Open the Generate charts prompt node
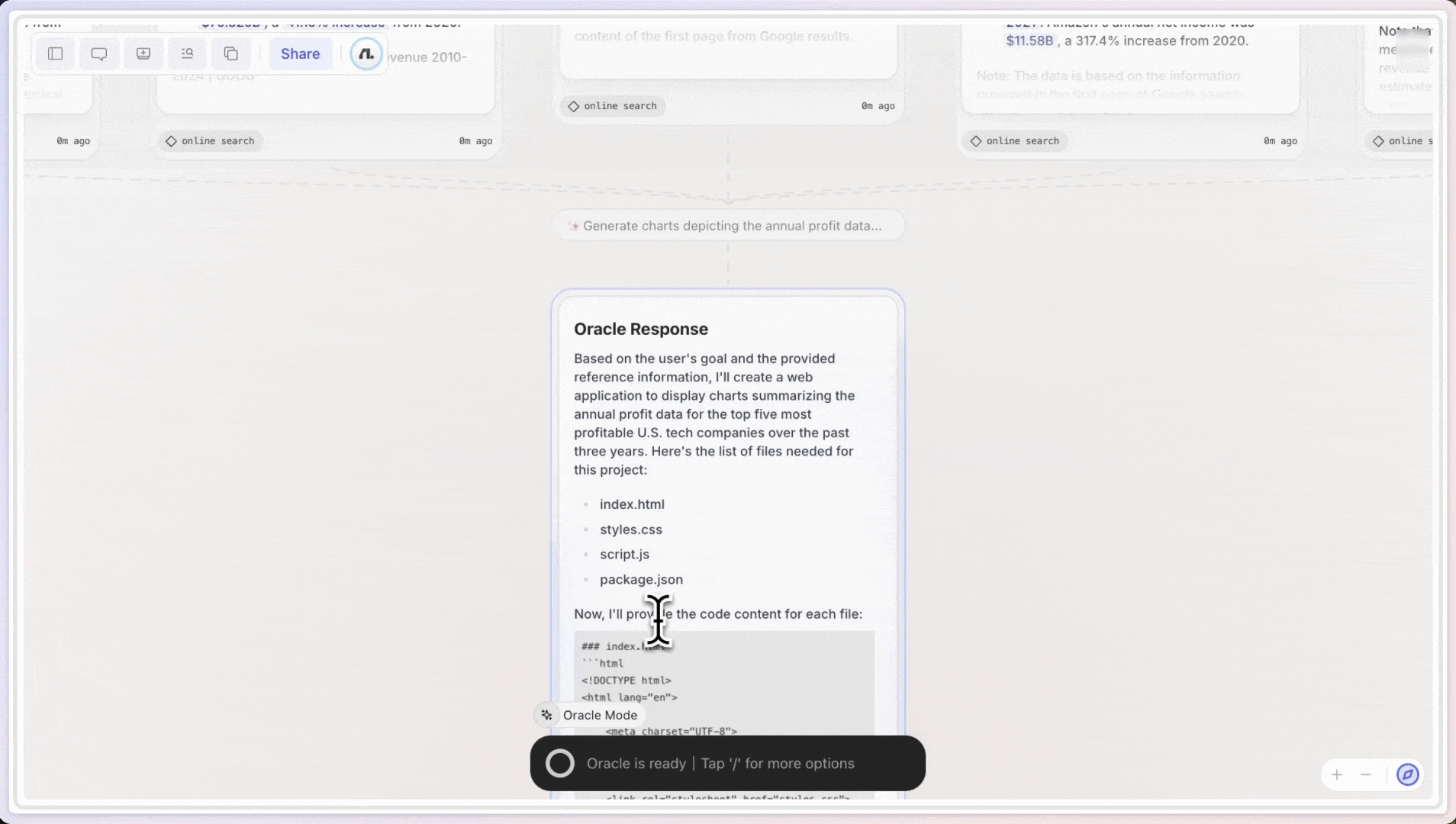 (728, 226)
